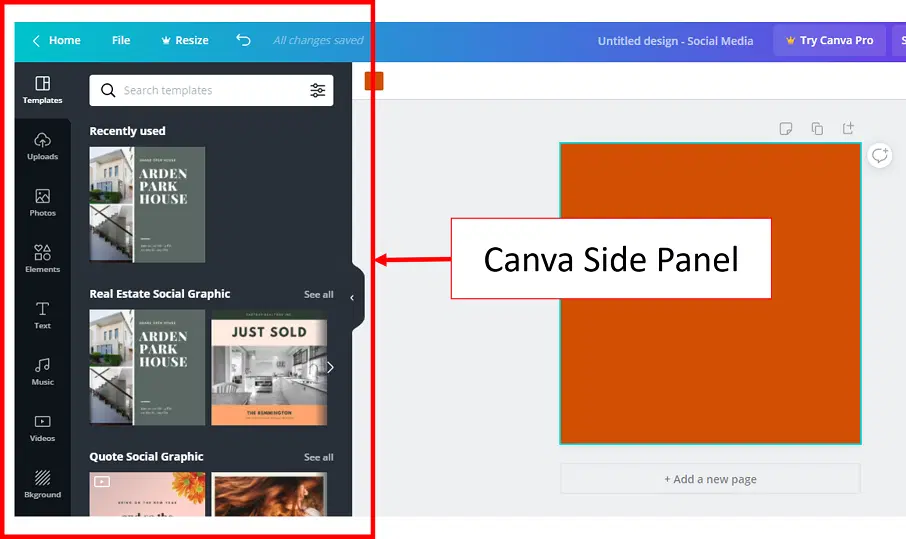Collapse the side panel with the arrow handle
The height and width of the screenshot is (539, 906).
coord(352,298)
